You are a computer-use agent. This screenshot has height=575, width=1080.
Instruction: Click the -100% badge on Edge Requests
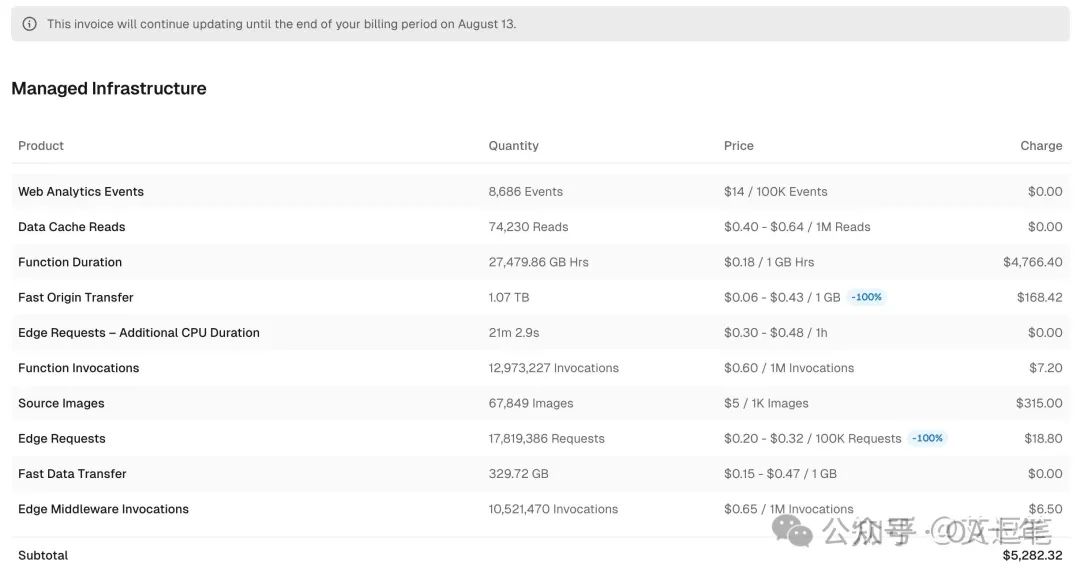tap(927, 438)
